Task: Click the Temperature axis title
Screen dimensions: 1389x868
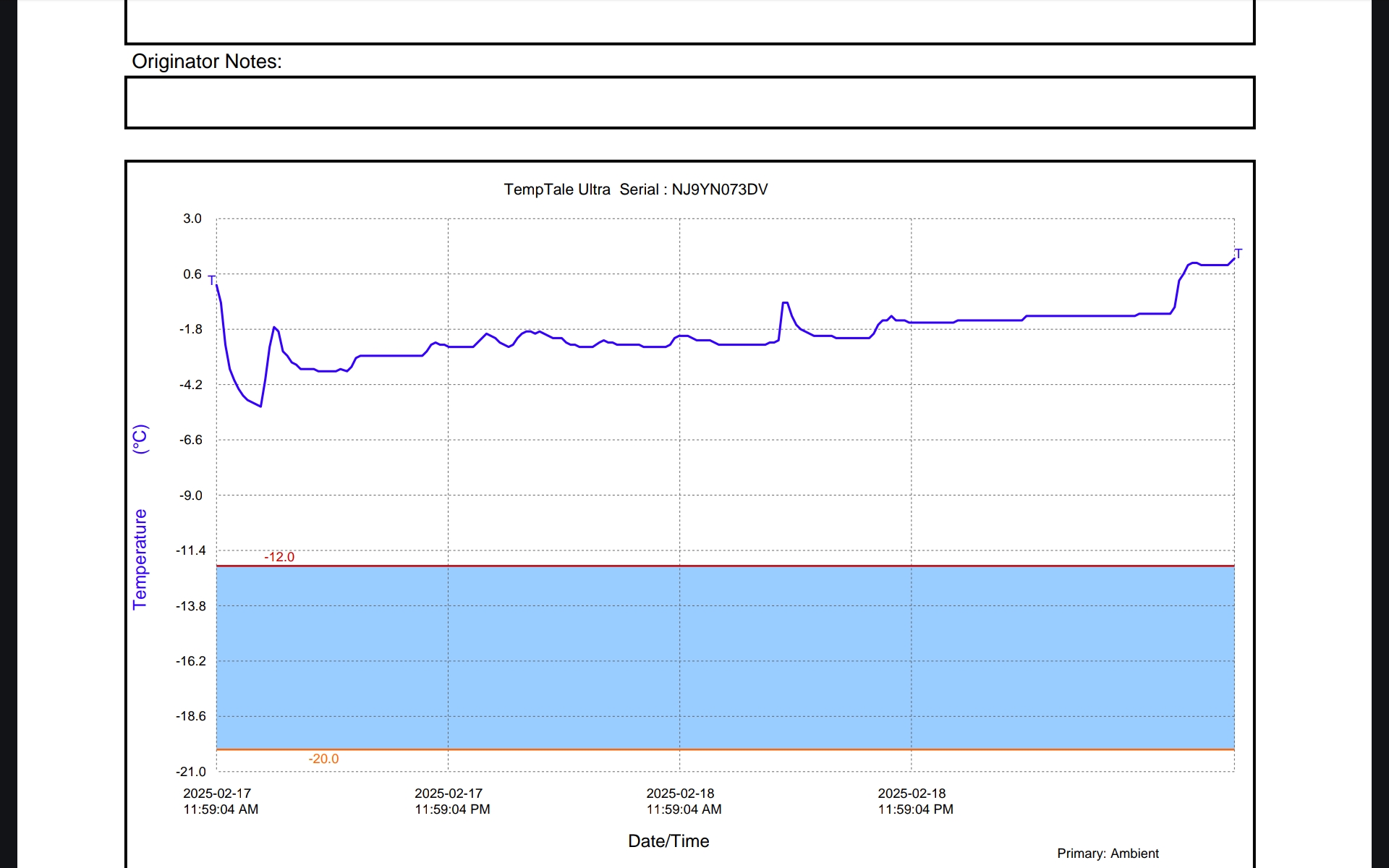Action: tap(140, 559)
